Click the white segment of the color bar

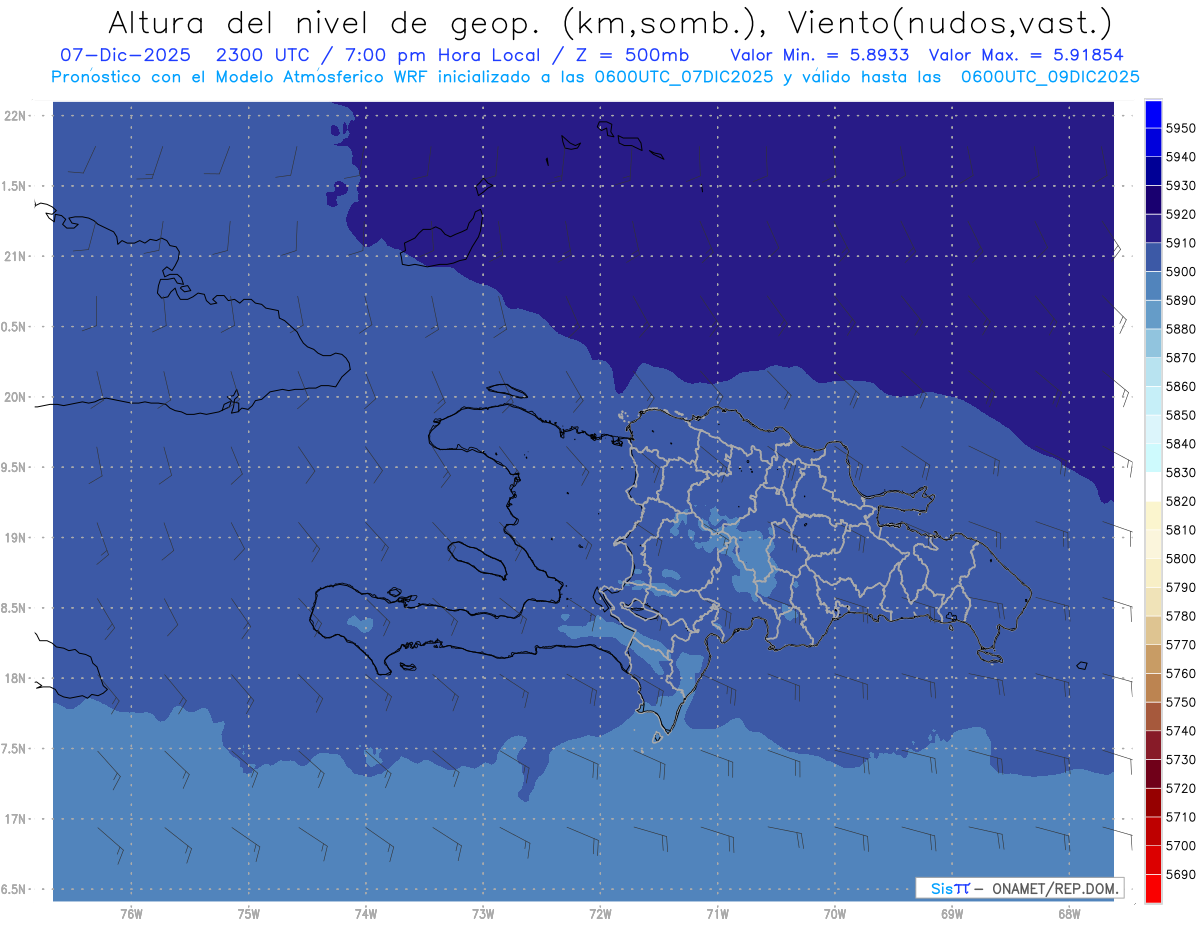click(x=1153, y=487)
